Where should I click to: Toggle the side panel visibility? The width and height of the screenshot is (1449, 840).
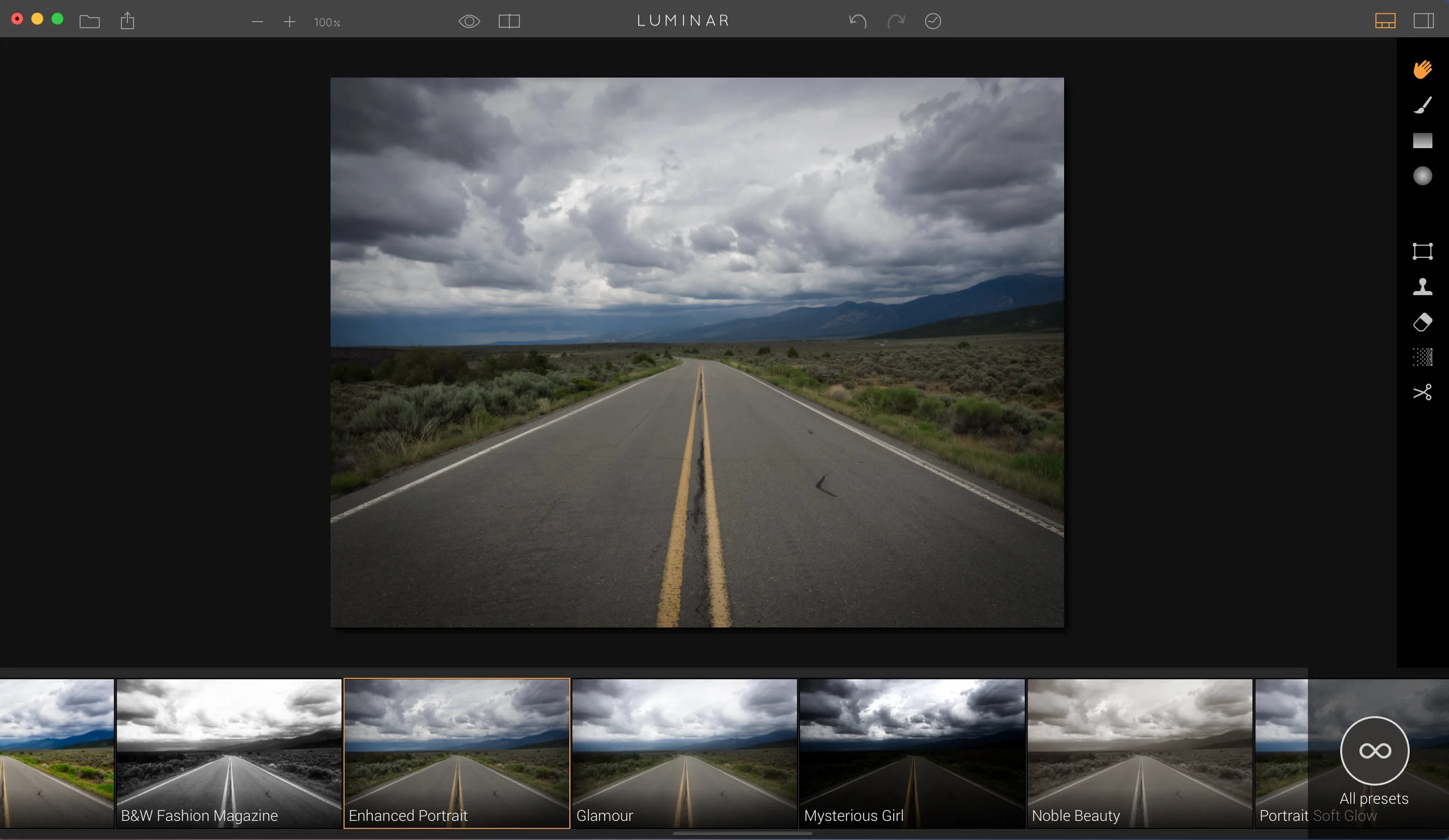[x=1423, y=21]
